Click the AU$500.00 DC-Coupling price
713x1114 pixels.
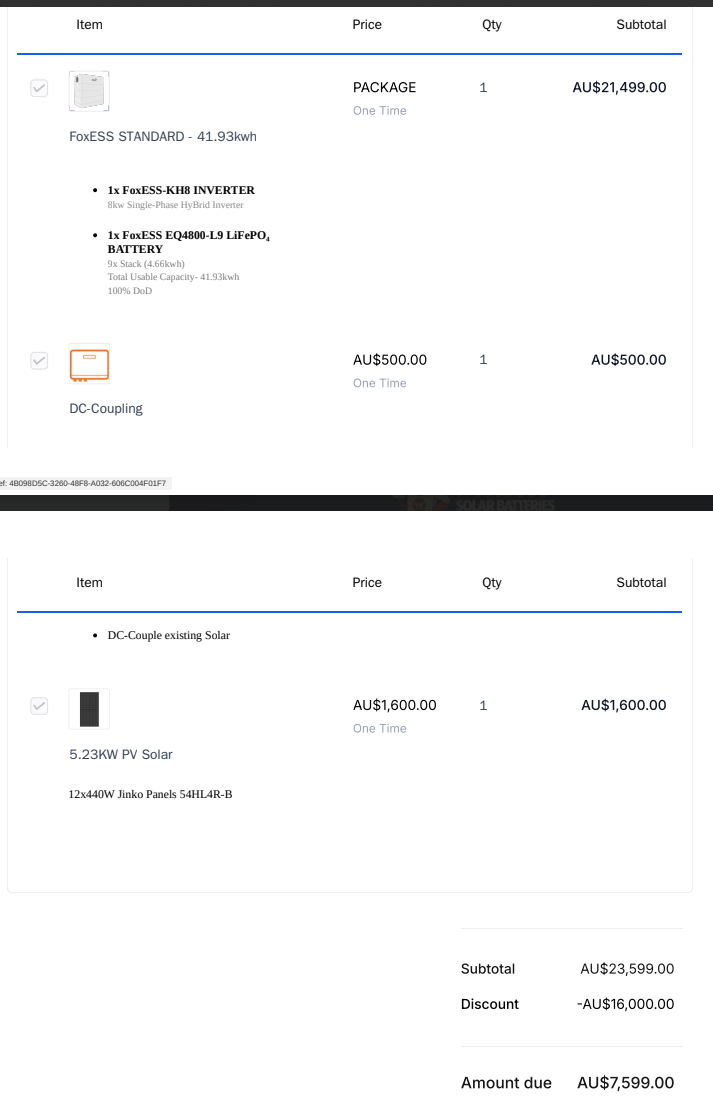390,360
